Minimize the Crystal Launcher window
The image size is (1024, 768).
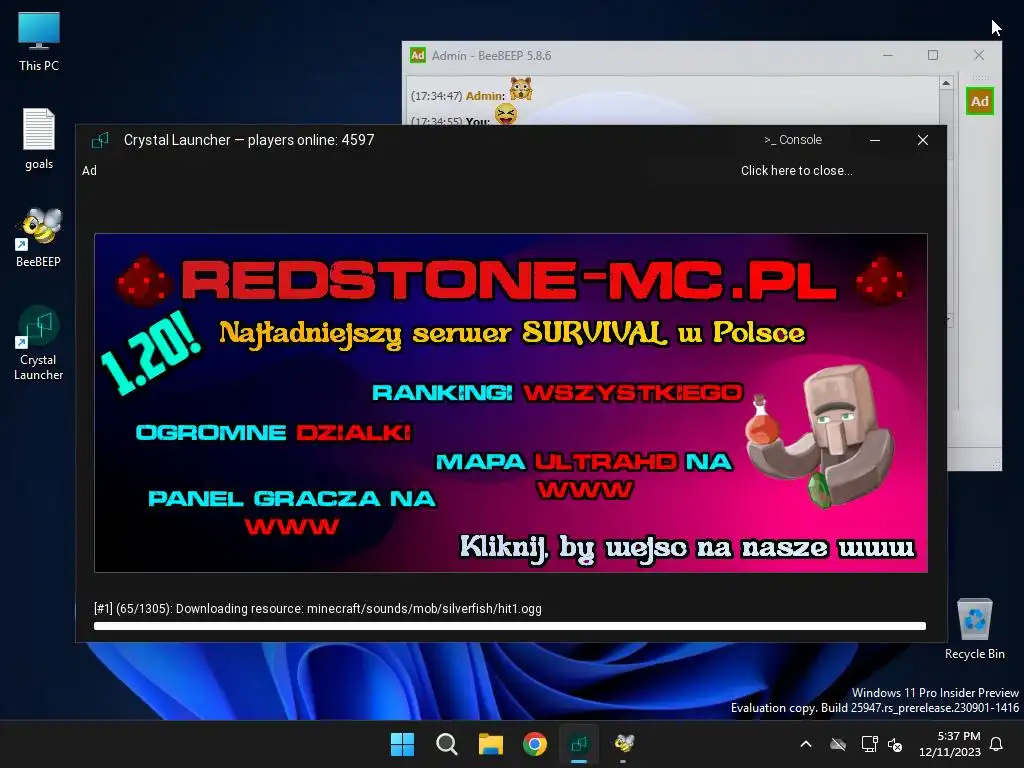874,140
